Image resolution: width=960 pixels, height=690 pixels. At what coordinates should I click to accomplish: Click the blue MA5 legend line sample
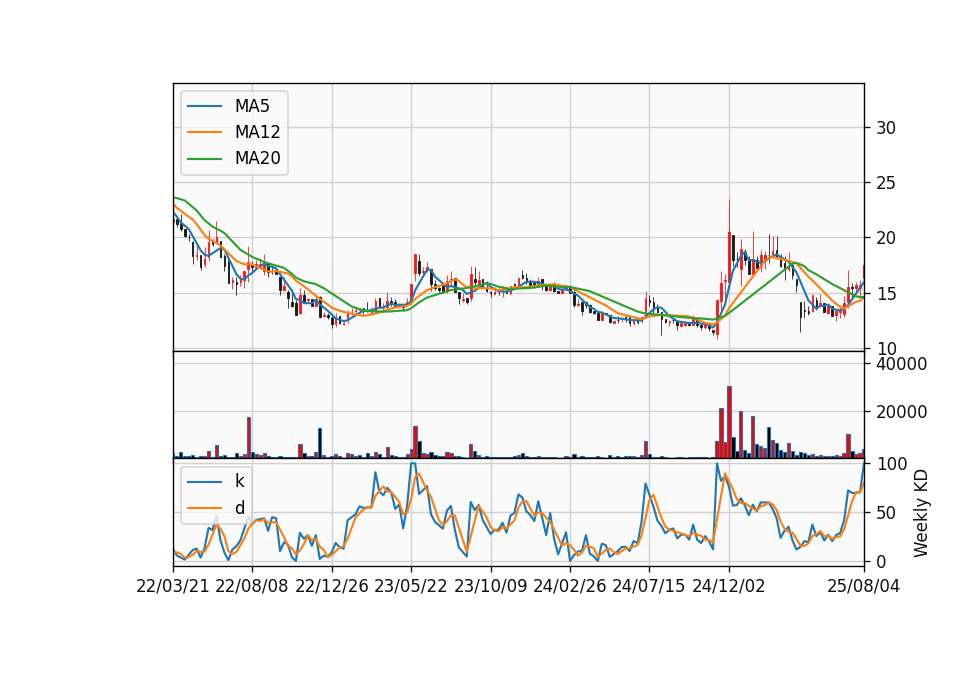[x=204, y=106]
